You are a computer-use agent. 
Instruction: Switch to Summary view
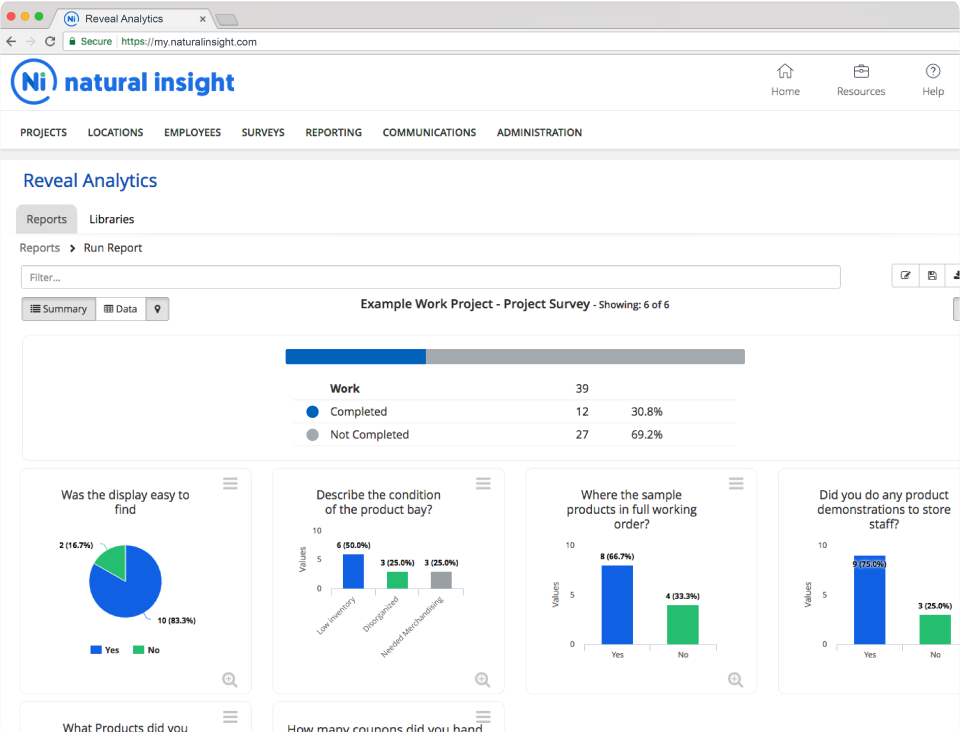59,309
